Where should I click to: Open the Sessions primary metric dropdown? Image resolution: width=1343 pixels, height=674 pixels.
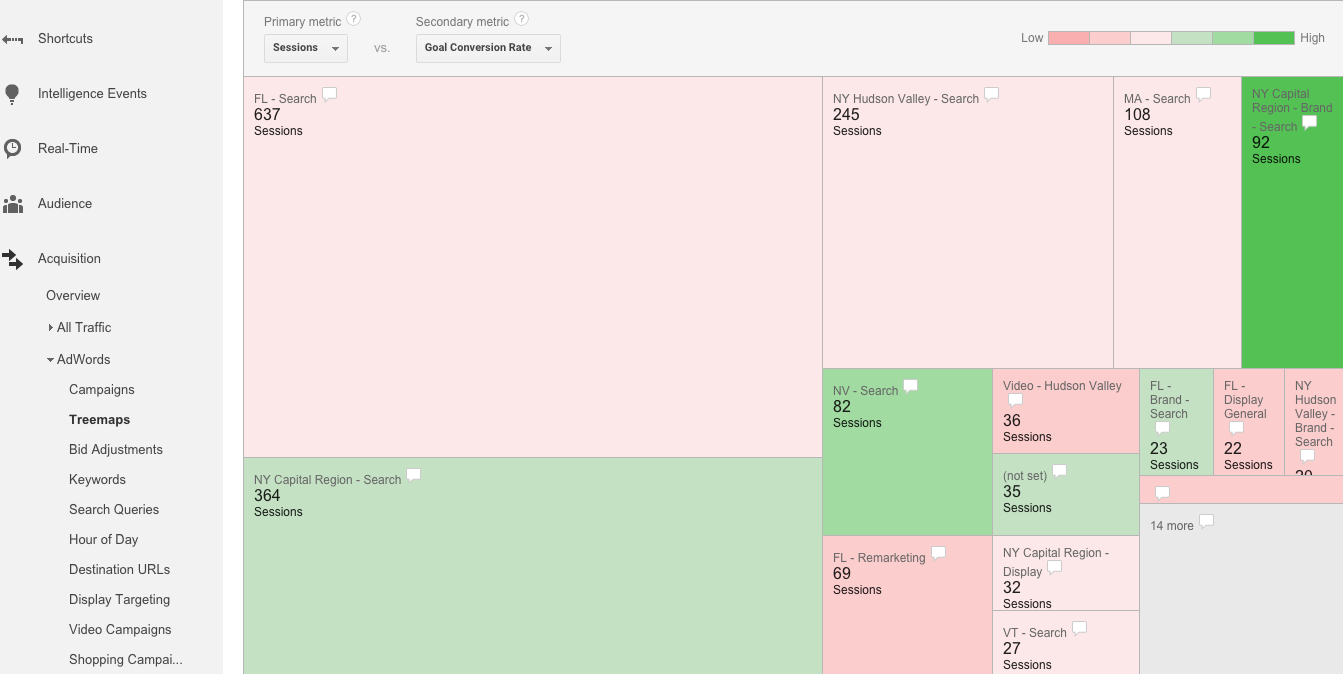click(x=306, y=48)
